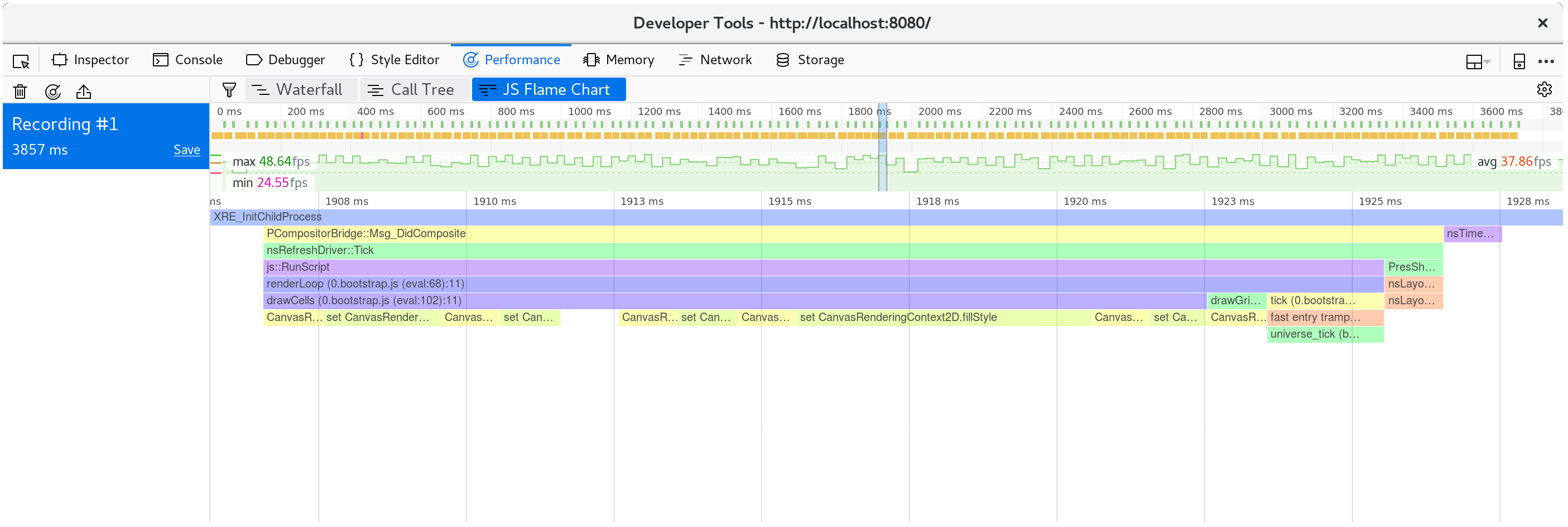The image size is (1568, 527).
Task: Clear all recordings with the trash icon
Action: pyautogui.click(x=20, y=91)
